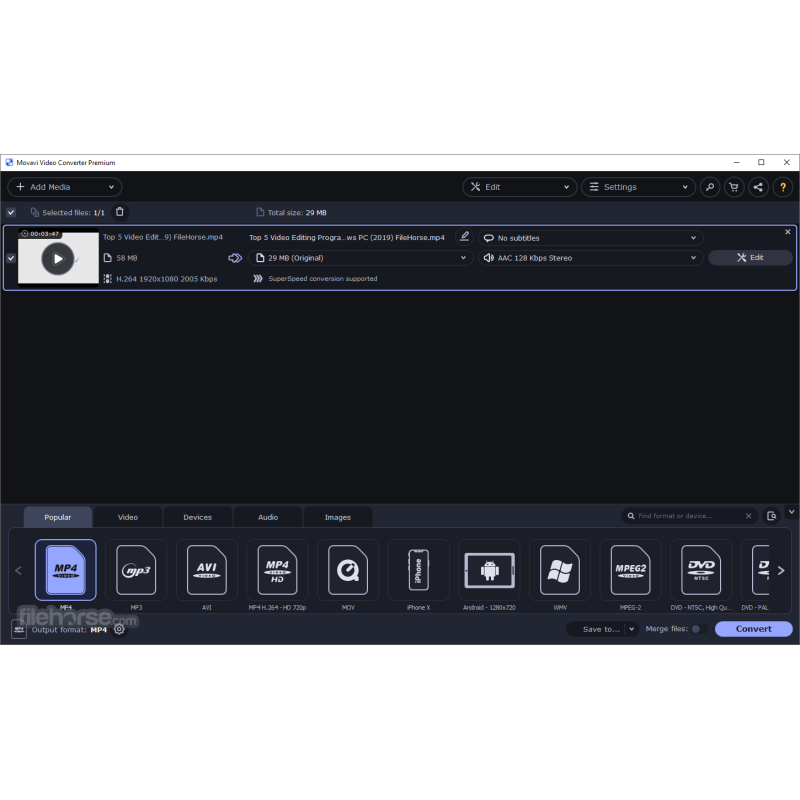Click the Add Media button
The height and width of the screenshot is (800, 800).
(65, 187)
